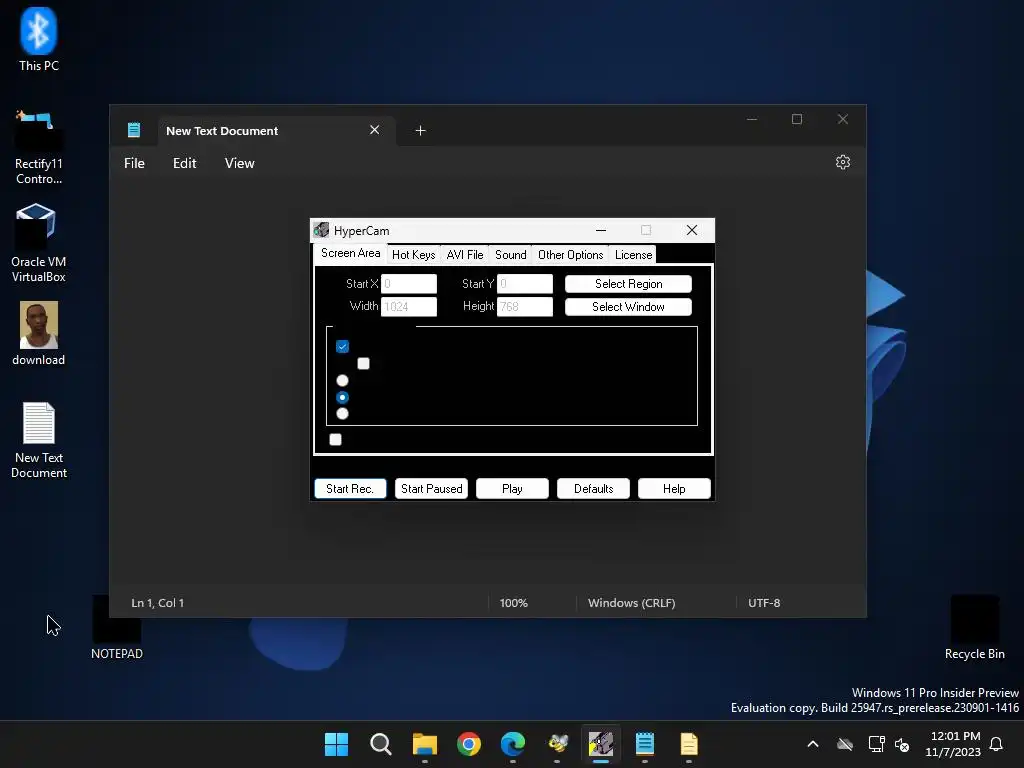
Task: Open Notepad Edit menu
Action: [184, 163]
